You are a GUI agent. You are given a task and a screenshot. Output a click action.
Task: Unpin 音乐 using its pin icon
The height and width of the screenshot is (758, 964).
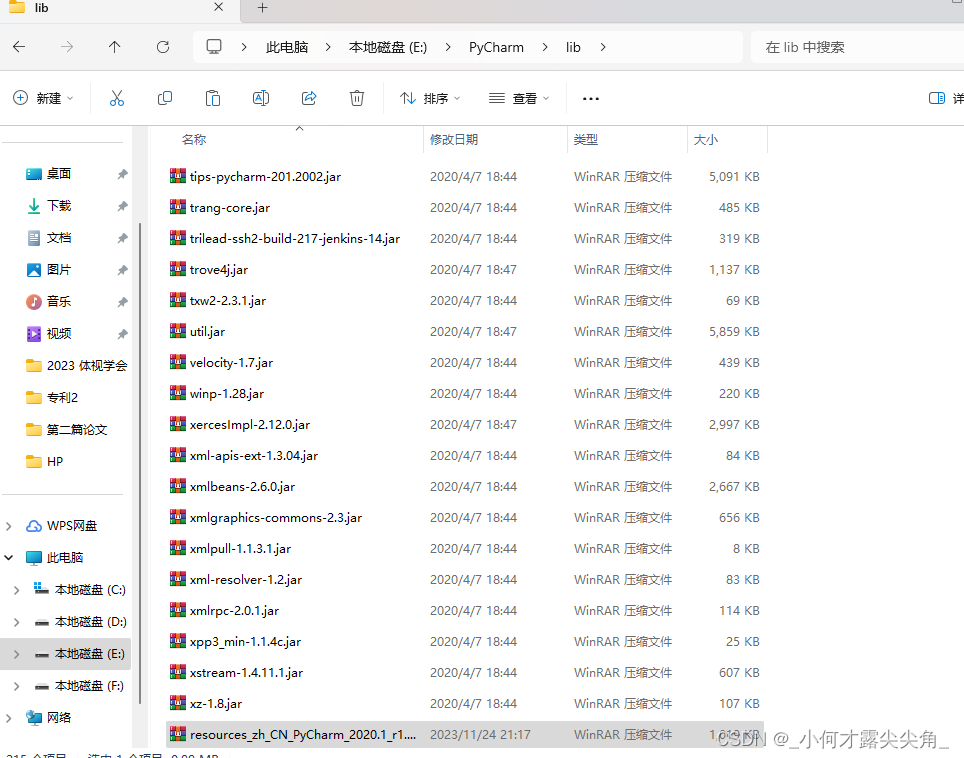[x=122, y=302]
